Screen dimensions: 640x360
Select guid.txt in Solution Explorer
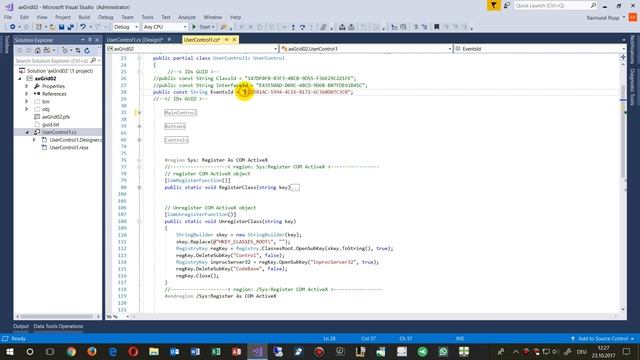pyautogui.click(x=51, y=124)
